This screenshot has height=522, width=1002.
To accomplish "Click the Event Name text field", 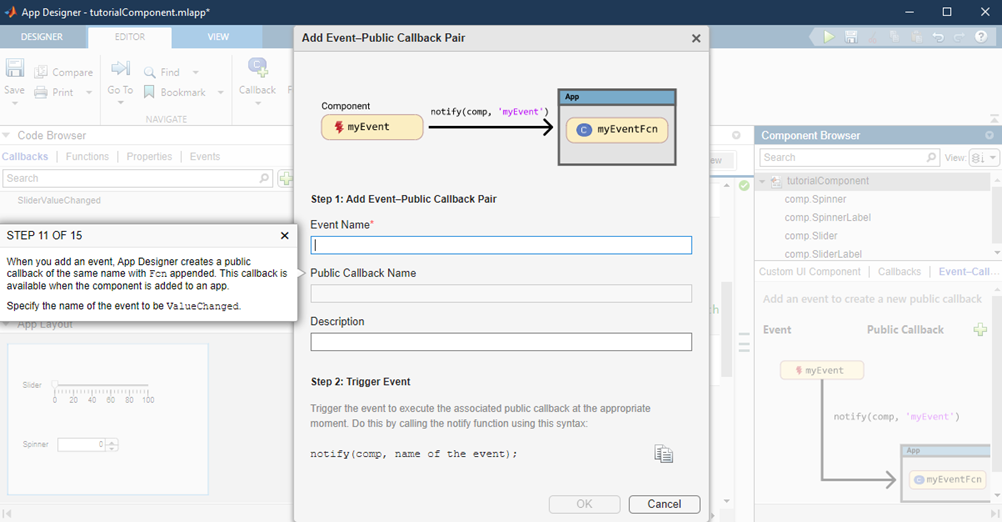I will 501,245.
